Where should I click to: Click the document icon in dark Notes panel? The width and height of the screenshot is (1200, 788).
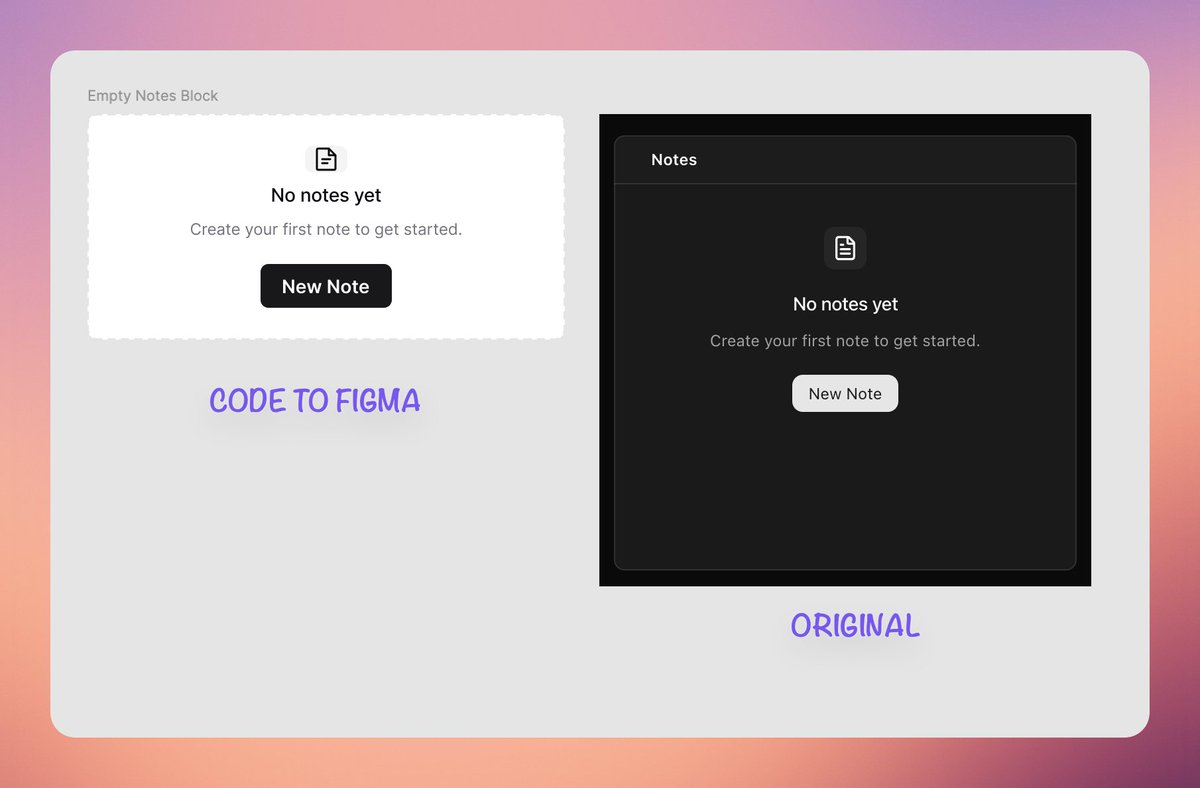point(845,248)
